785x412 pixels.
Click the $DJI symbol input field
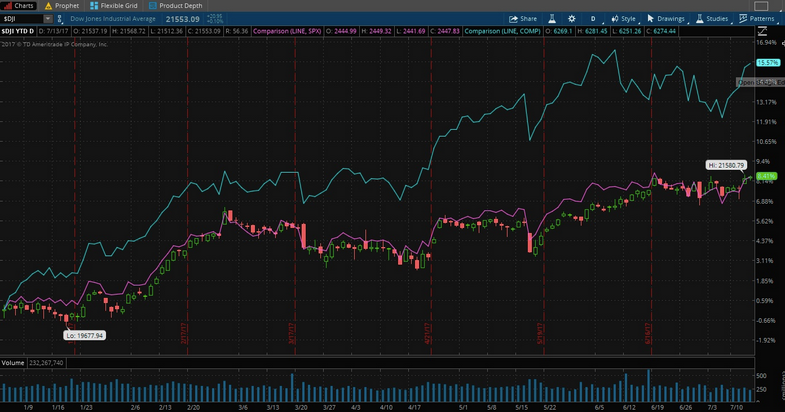point(22,19)
